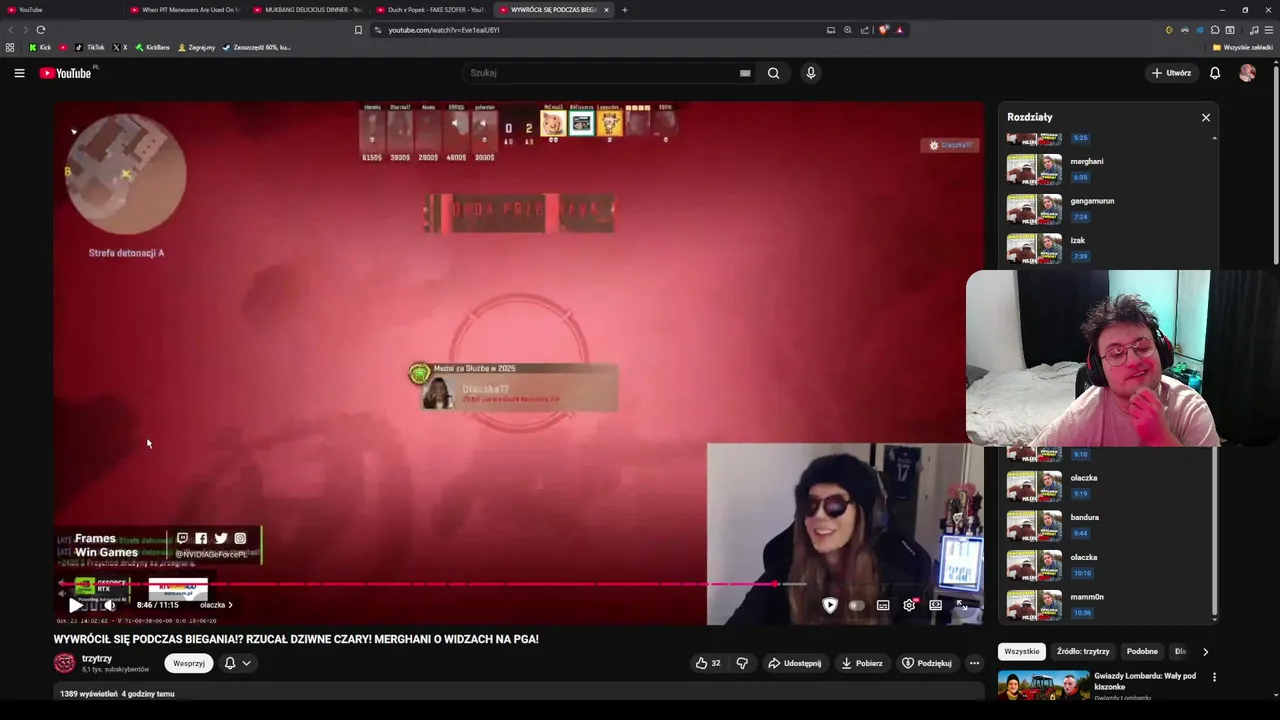This screenshot has width=1280, height=720.
Task: Open the three-dot more actions menu
Action: [974, 663]
